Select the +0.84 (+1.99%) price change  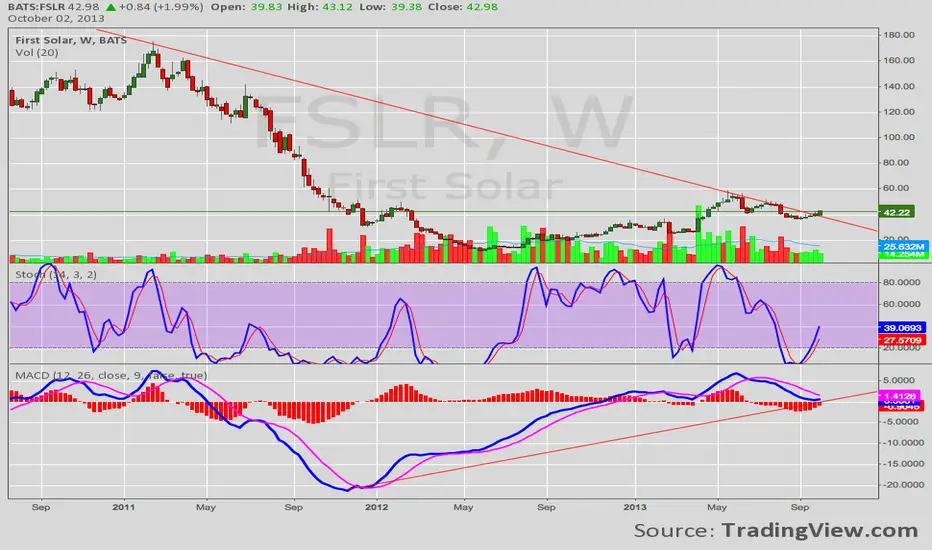(162, 7)
